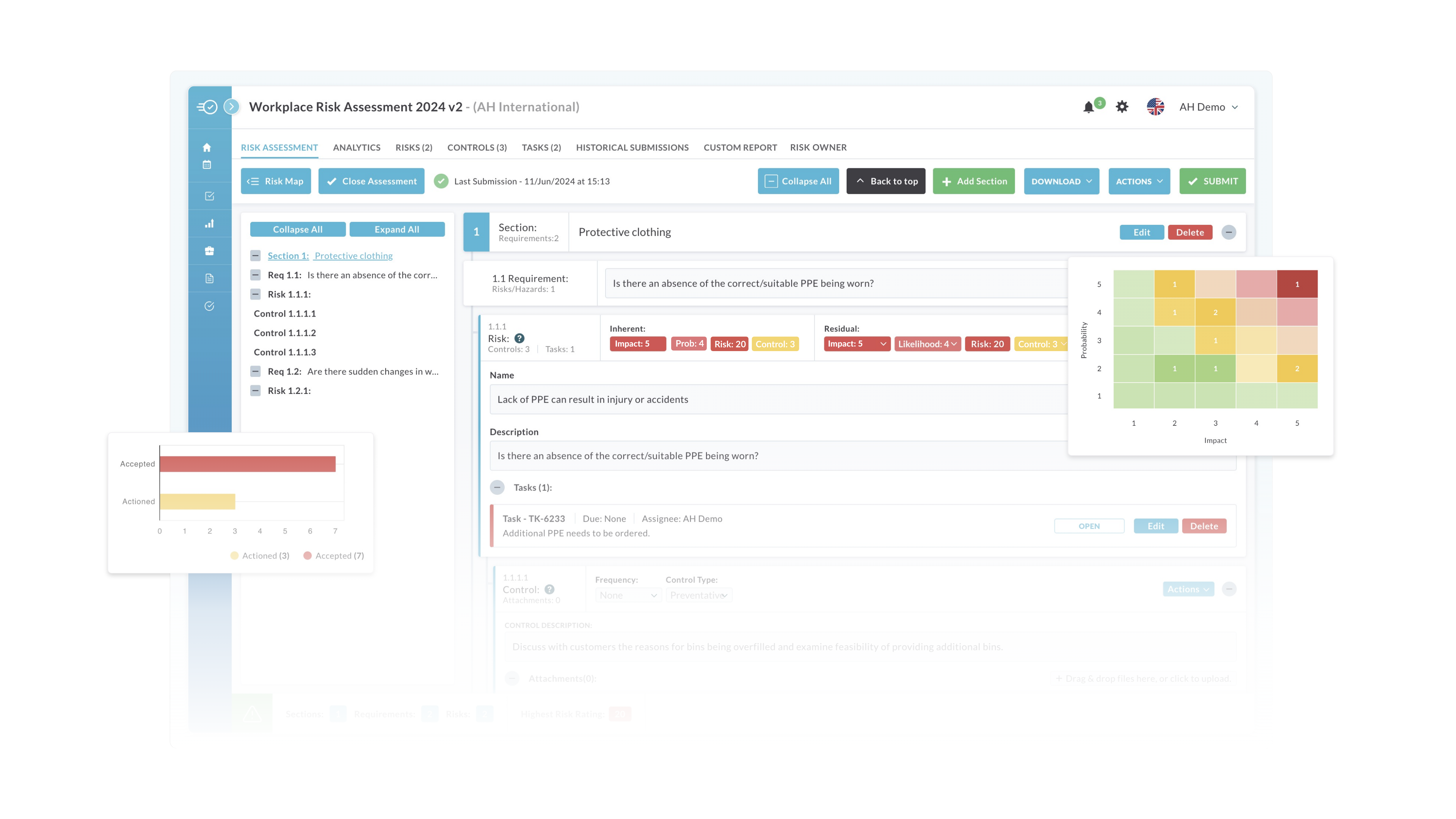Click the app logo icon in sidebar header
The image size is (1456, 819).
[x=207, y=107]
